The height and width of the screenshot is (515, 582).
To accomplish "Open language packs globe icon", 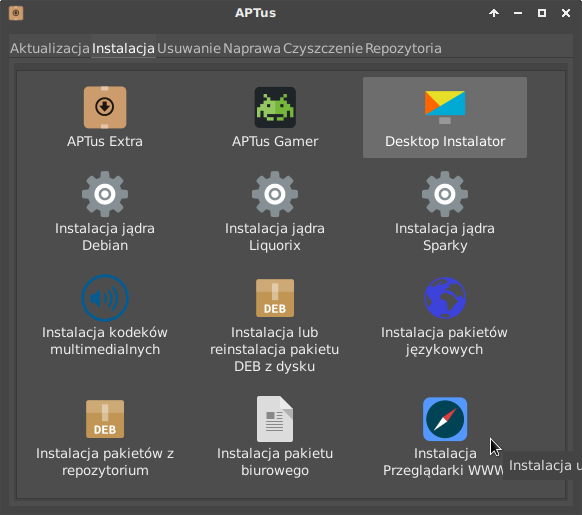I will (445, 298).
